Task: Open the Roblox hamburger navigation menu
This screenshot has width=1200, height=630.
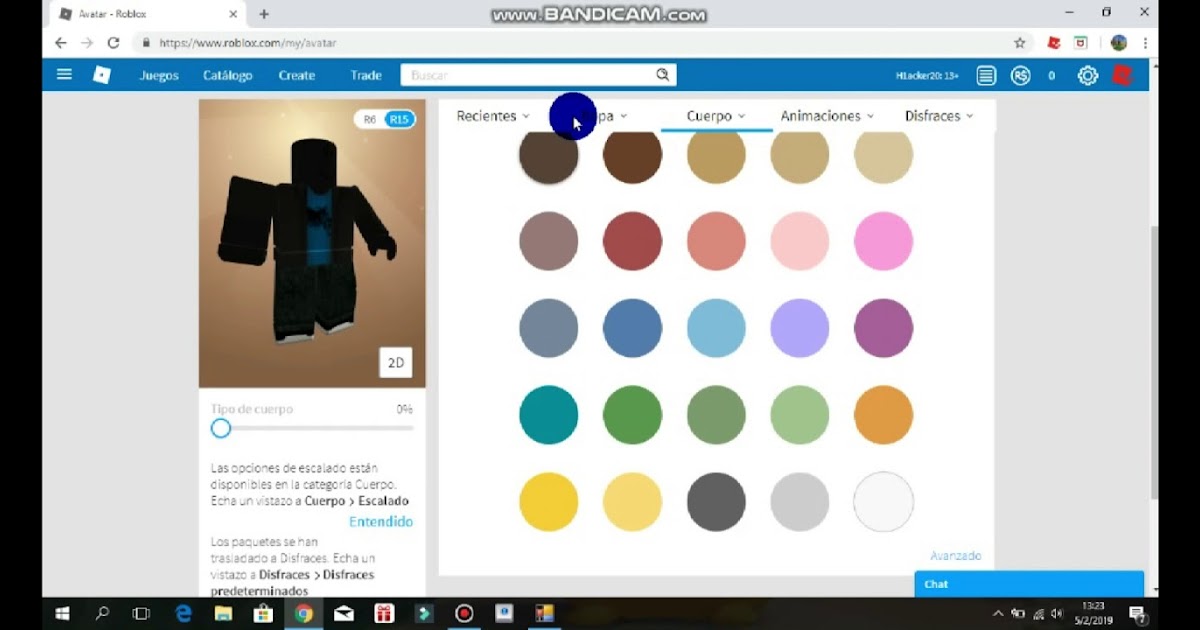Action: coord(64,75)
